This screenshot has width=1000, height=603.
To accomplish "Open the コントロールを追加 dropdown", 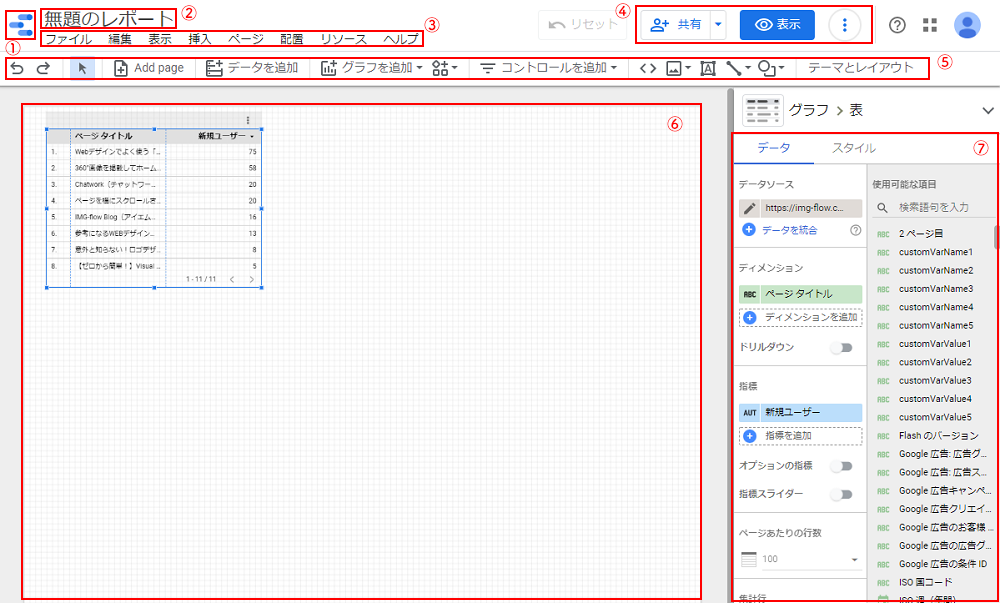I will pos(547,68).
